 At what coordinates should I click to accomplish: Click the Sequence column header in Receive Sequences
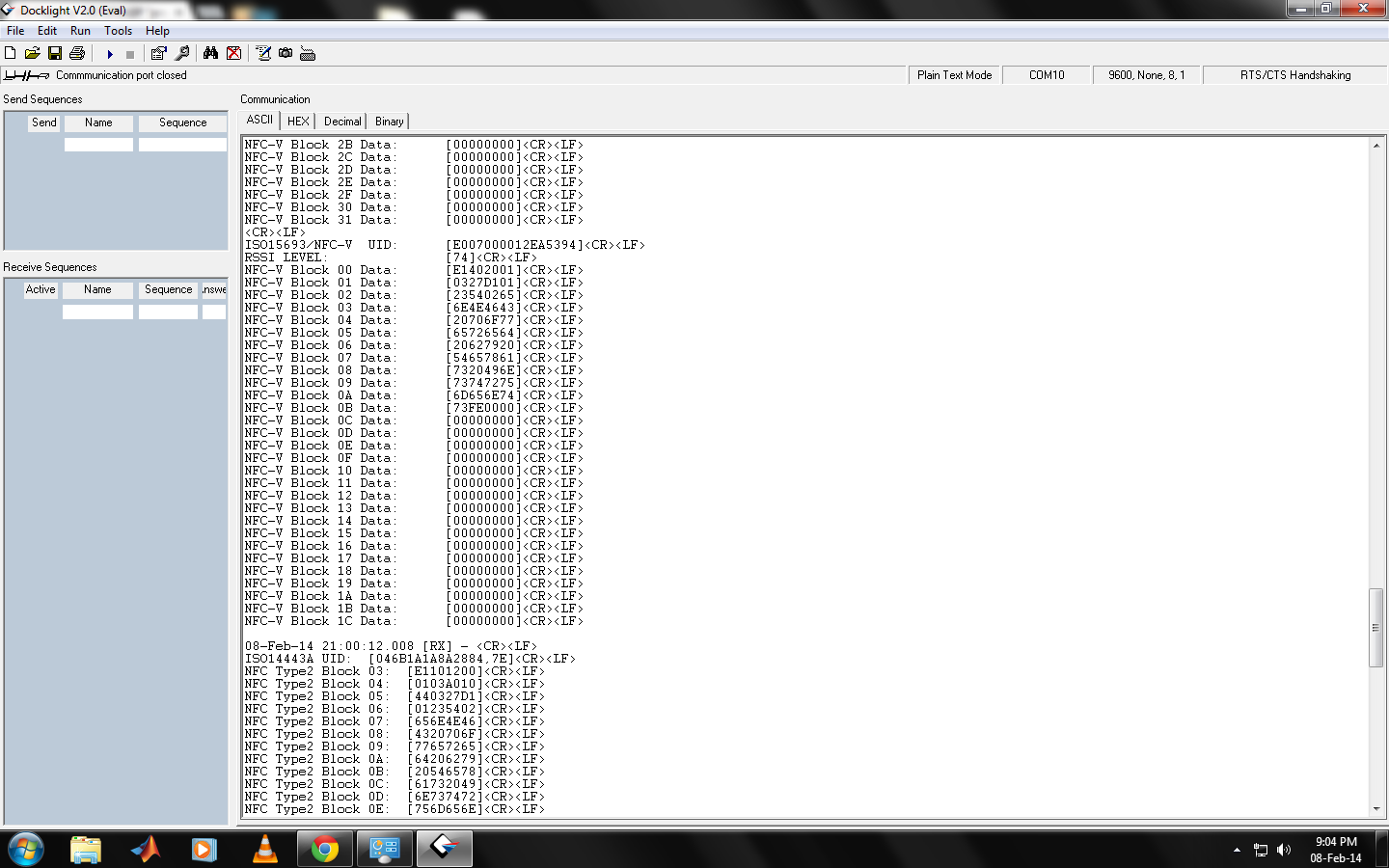(168, 289)
